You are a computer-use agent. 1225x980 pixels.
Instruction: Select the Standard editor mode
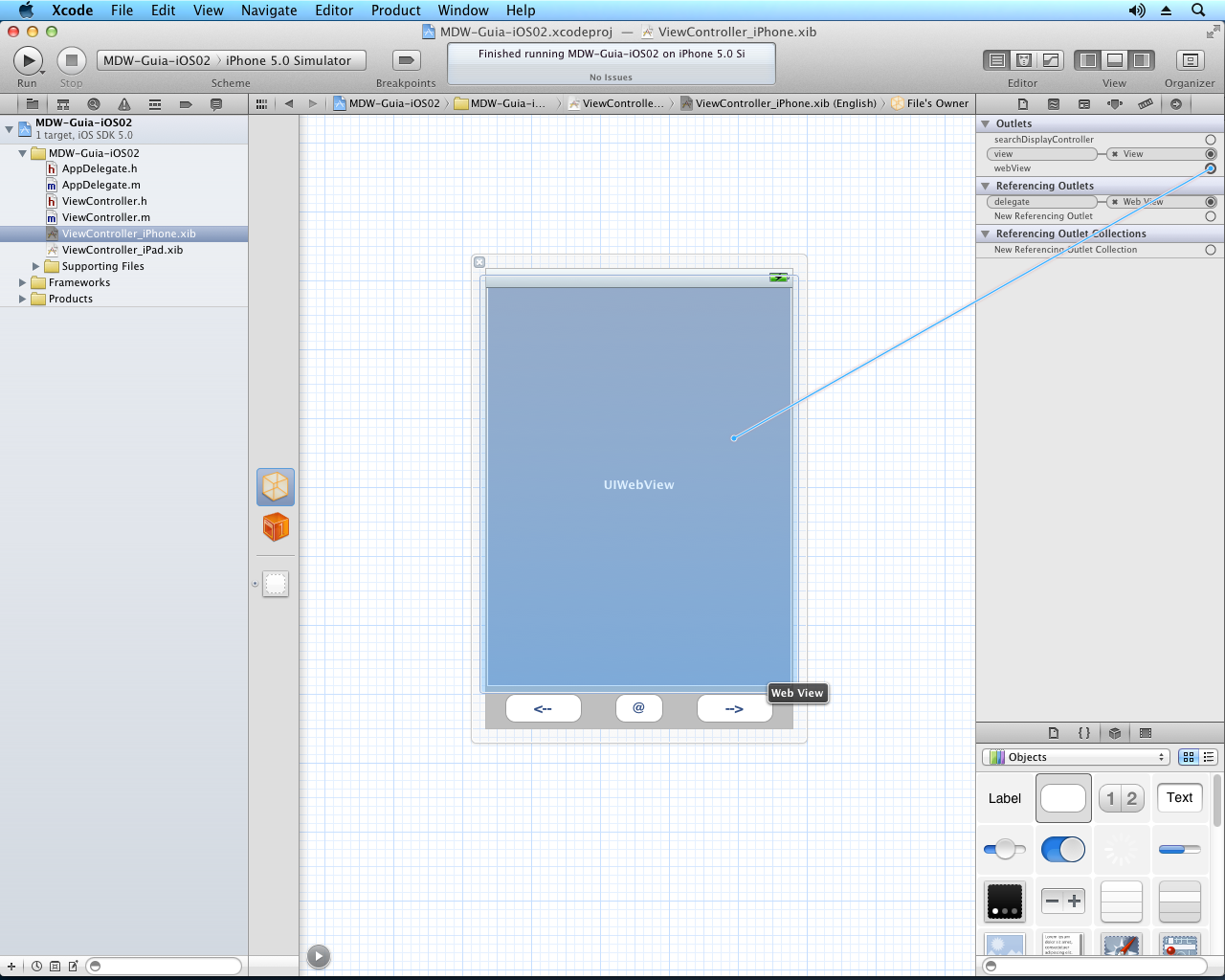[996, 60]
